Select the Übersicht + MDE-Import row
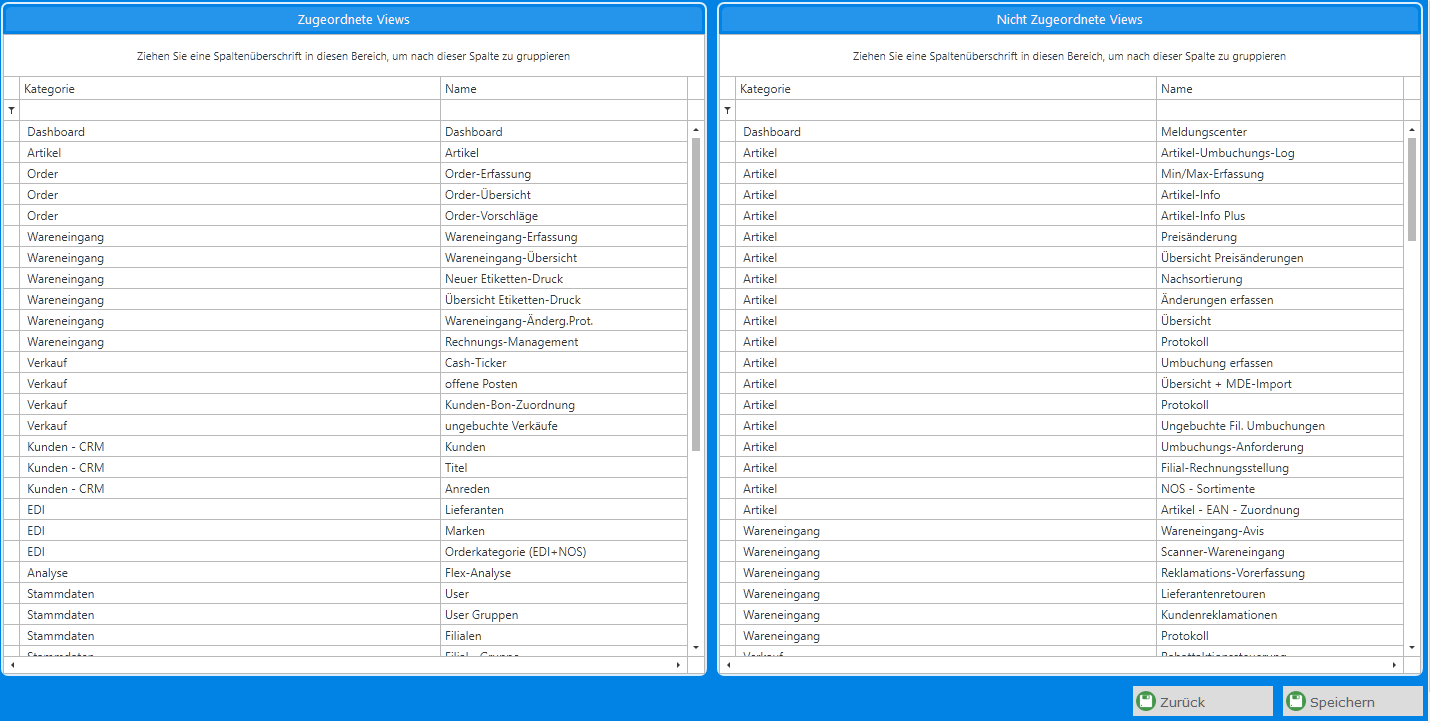1430x723 pixels. pyautogui.click(x=1062, y=384)
